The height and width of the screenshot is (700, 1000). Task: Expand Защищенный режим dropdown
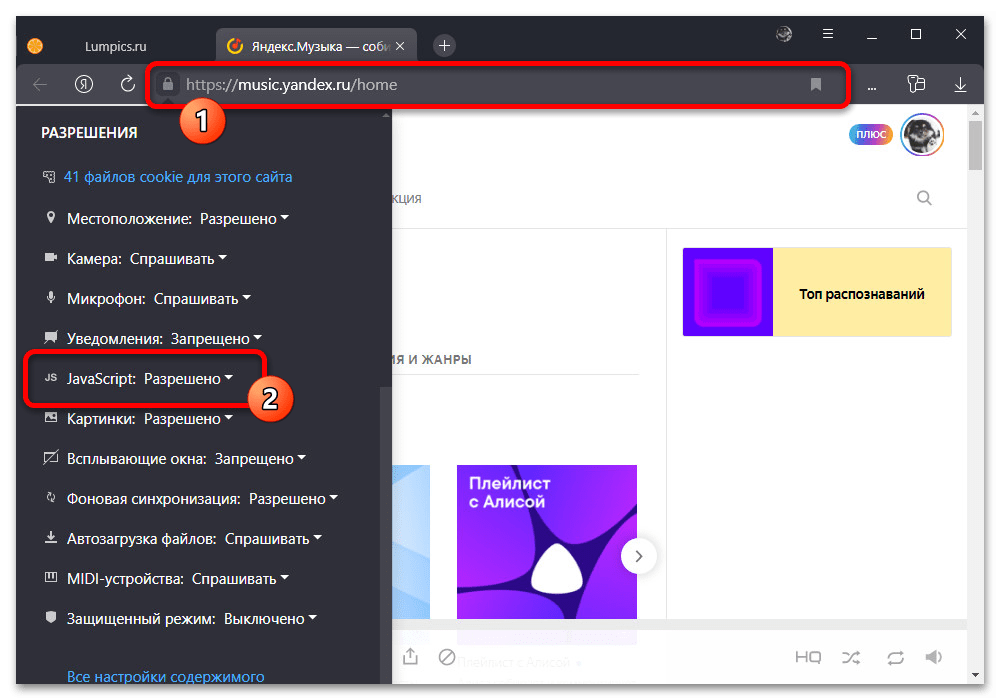(x=270, y=619)
